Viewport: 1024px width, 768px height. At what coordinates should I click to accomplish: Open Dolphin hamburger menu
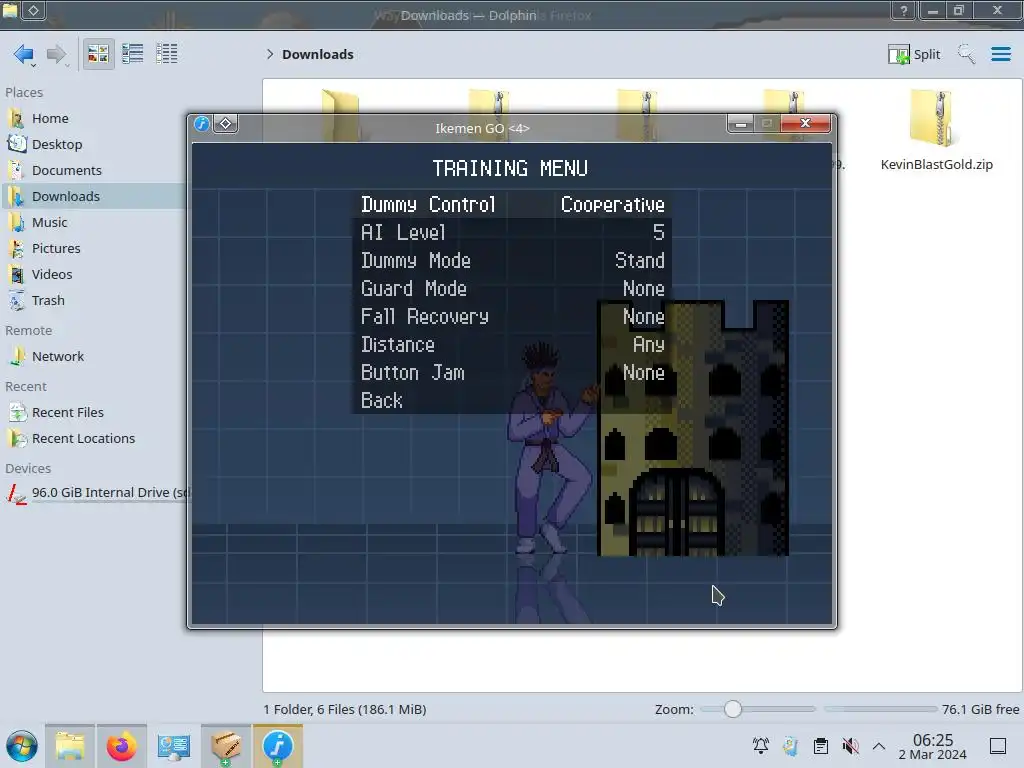pos(1000,54)
